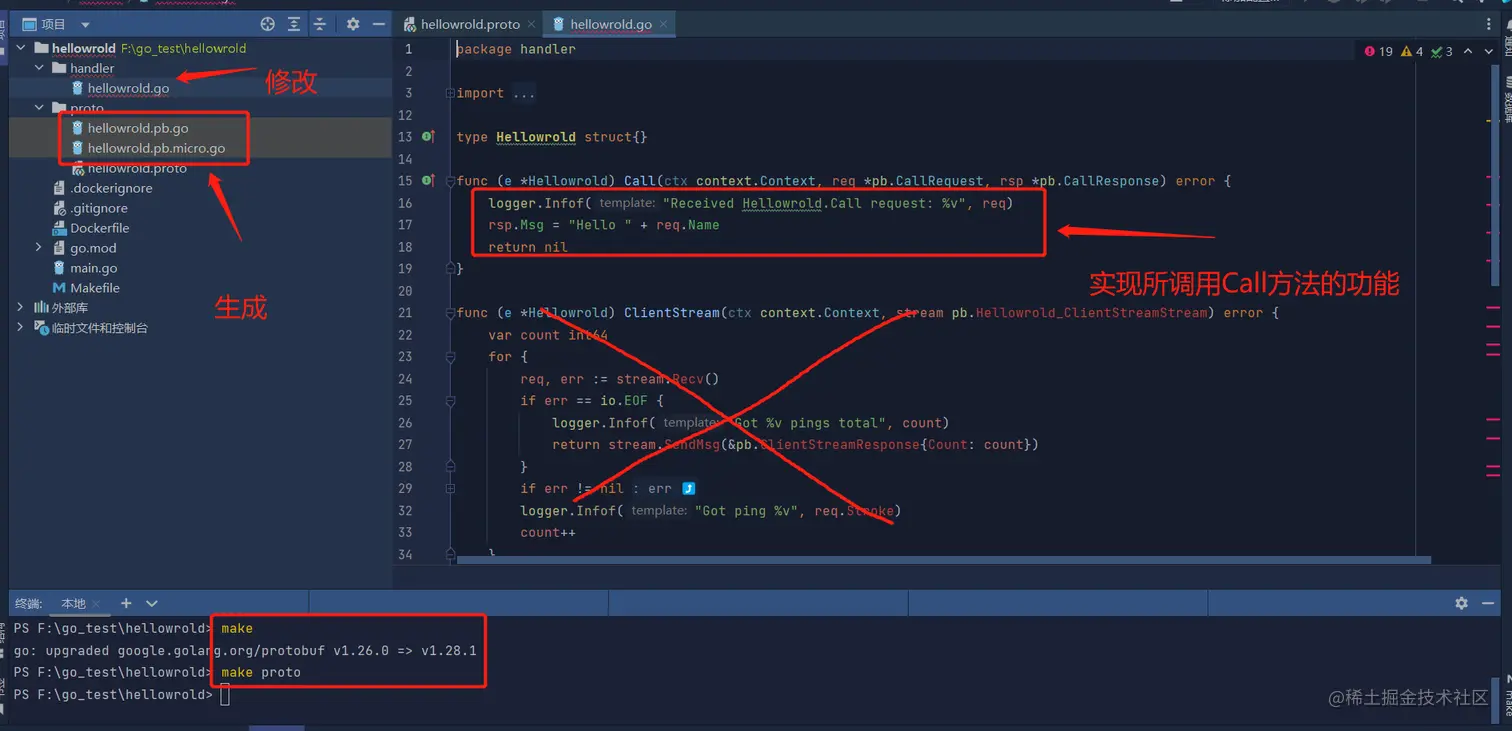Viewport: 1512px width, 731px height.
Task: Click the ClientStream method name on line 21
Action: [672, 313]
